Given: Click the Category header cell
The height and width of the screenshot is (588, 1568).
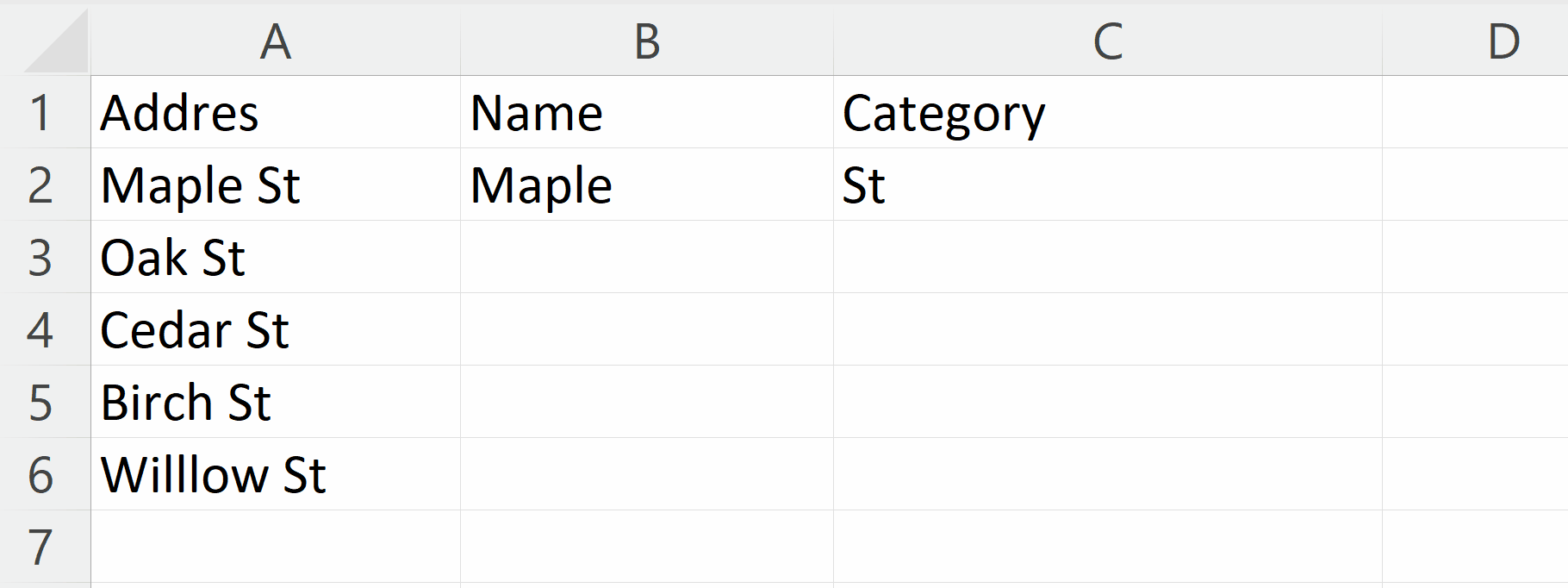Looking at the screenshot, I should pyautogui.click(x=1107, y=112).
